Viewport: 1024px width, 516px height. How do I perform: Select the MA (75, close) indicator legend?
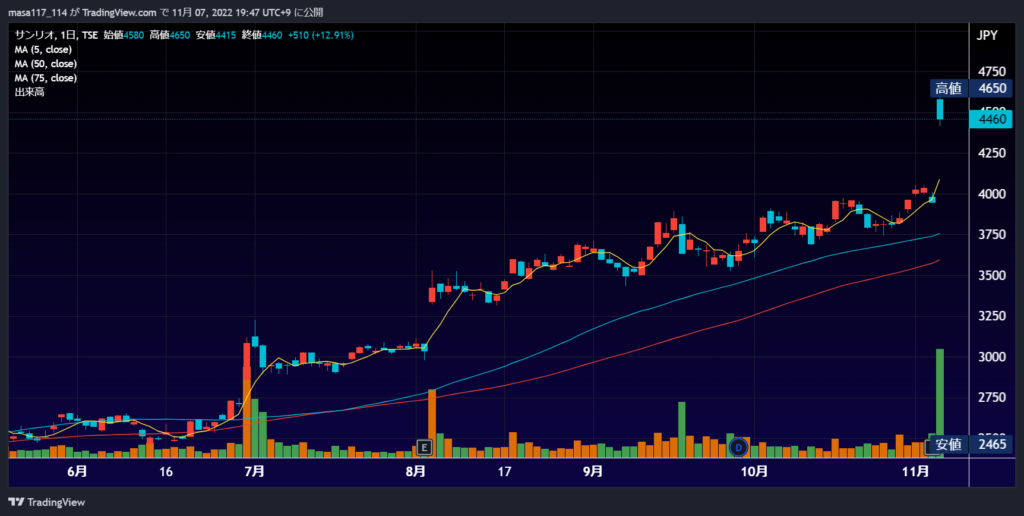pos(46,78)
